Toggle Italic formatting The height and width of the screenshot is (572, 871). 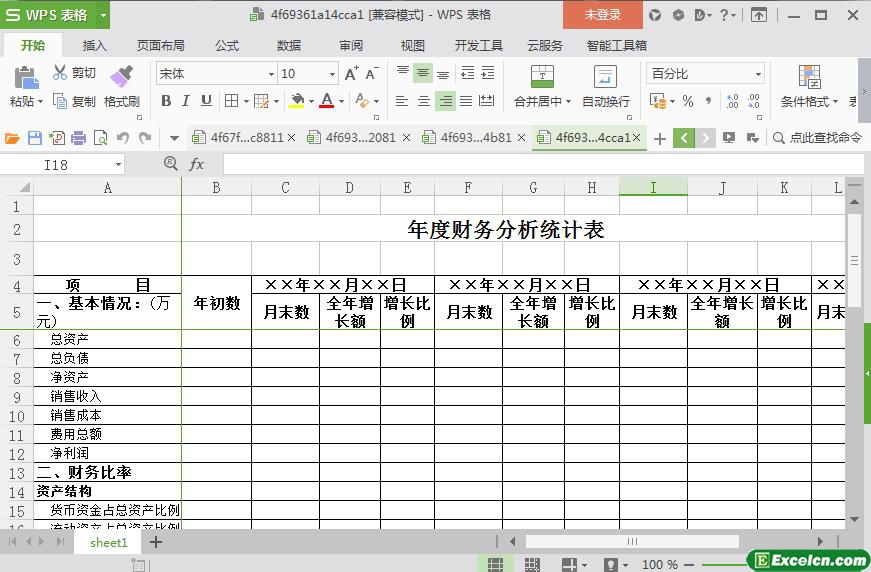[x=186, y=101]
